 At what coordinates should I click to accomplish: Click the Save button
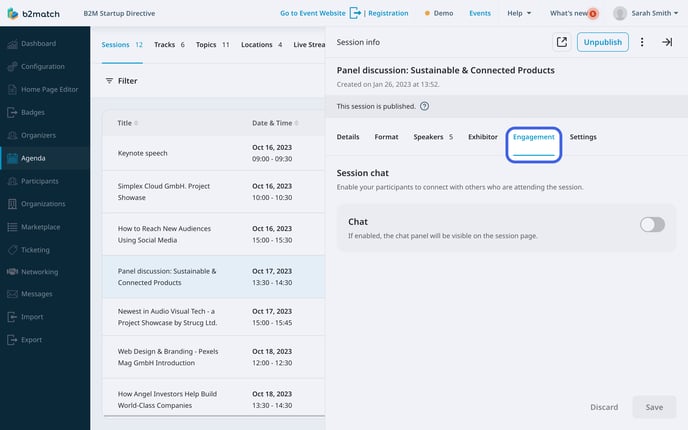point(654,407)
